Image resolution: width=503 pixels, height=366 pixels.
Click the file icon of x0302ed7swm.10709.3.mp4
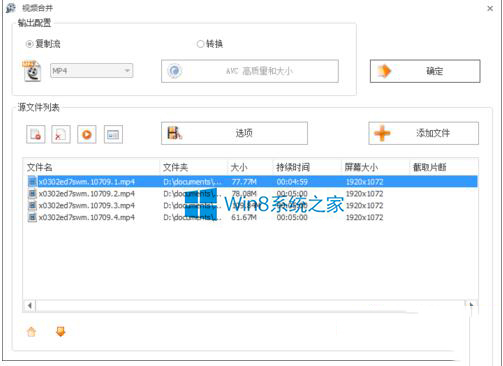click(32, 205)
